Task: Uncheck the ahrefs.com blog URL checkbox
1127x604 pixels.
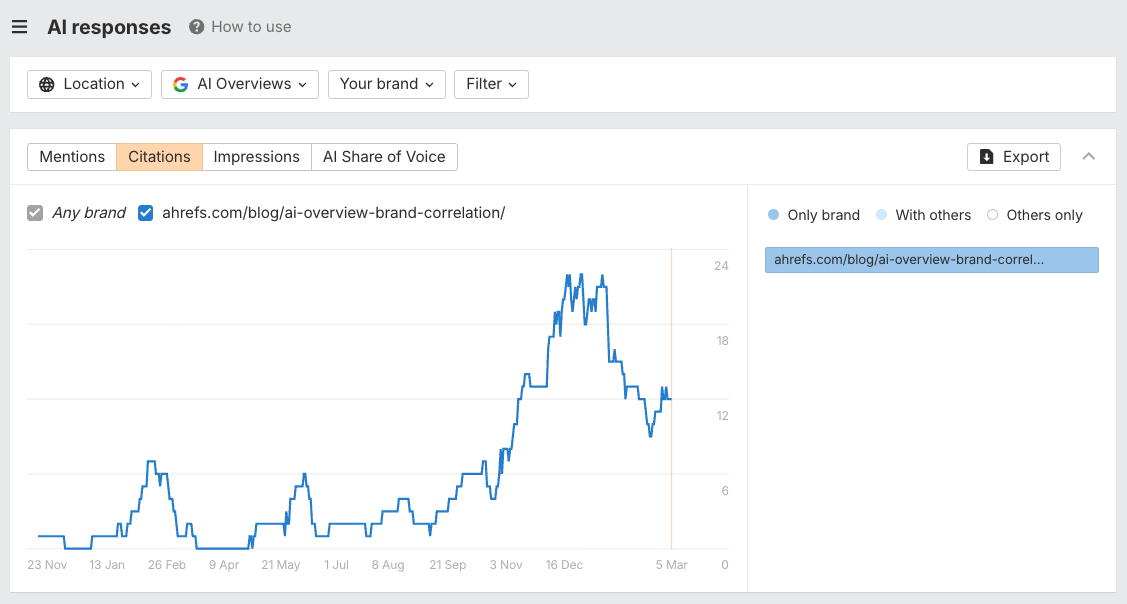Action: click(145, 212)
